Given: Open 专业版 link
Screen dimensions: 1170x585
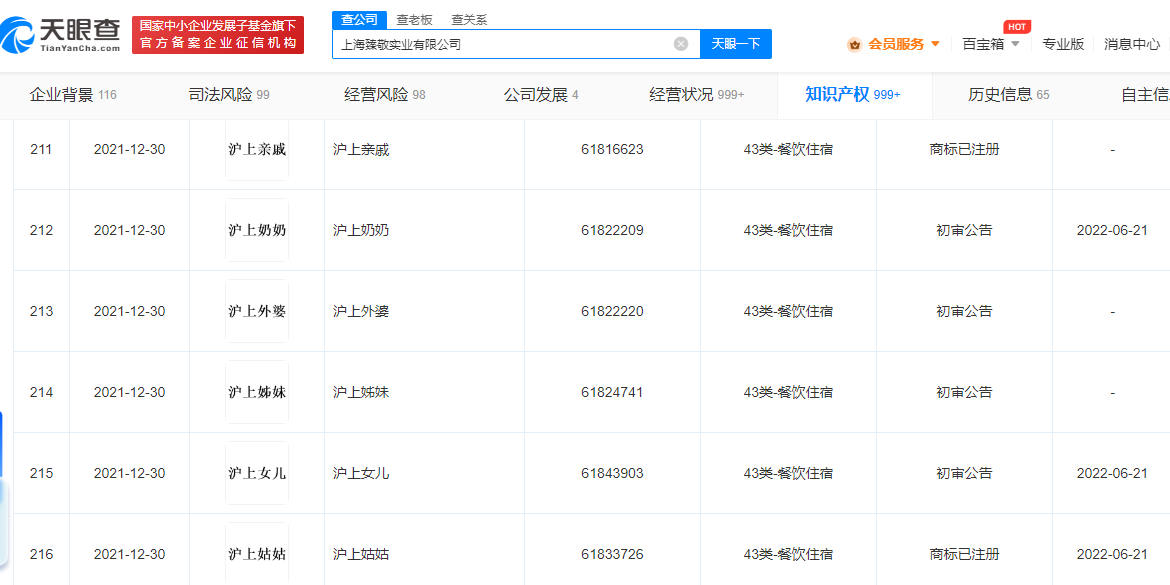Looking at the screenshot, I should click(x=1063, y=44).
